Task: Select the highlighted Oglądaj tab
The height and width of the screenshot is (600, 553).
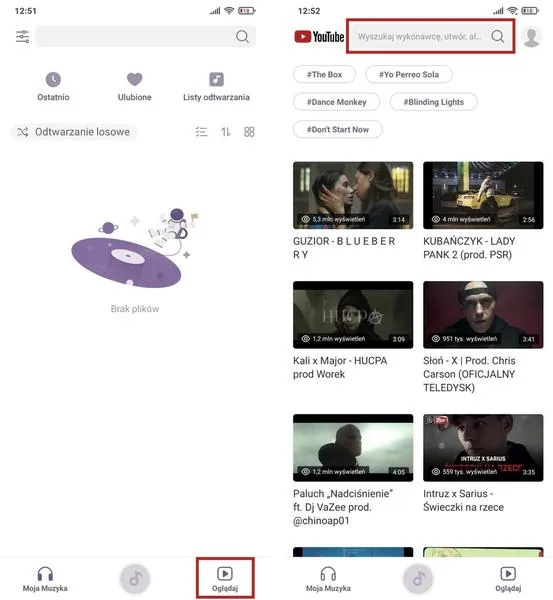Action: pyautogui.click(x=225, y=579)
